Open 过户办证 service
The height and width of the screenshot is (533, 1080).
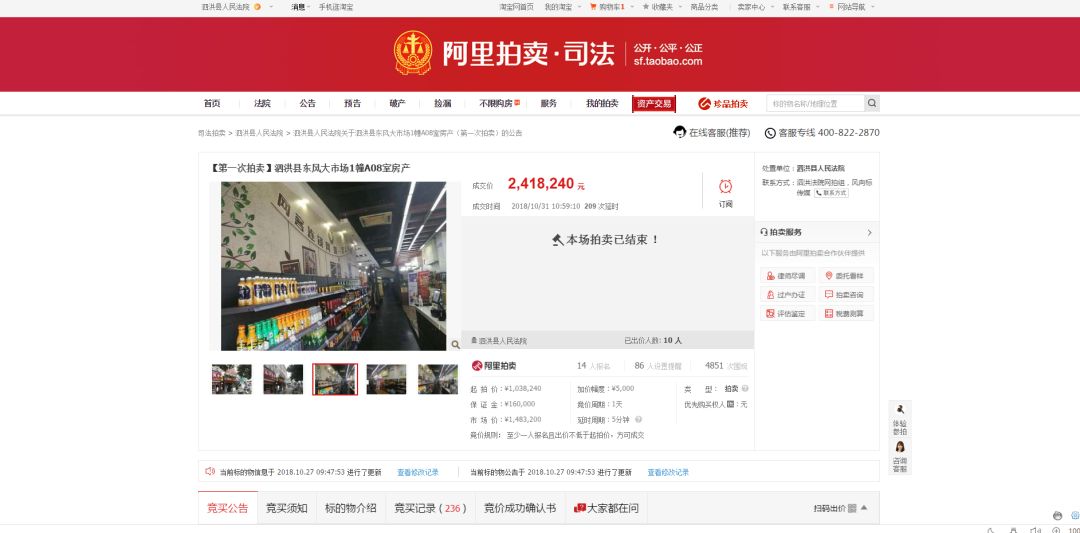(x=786, y=295)
